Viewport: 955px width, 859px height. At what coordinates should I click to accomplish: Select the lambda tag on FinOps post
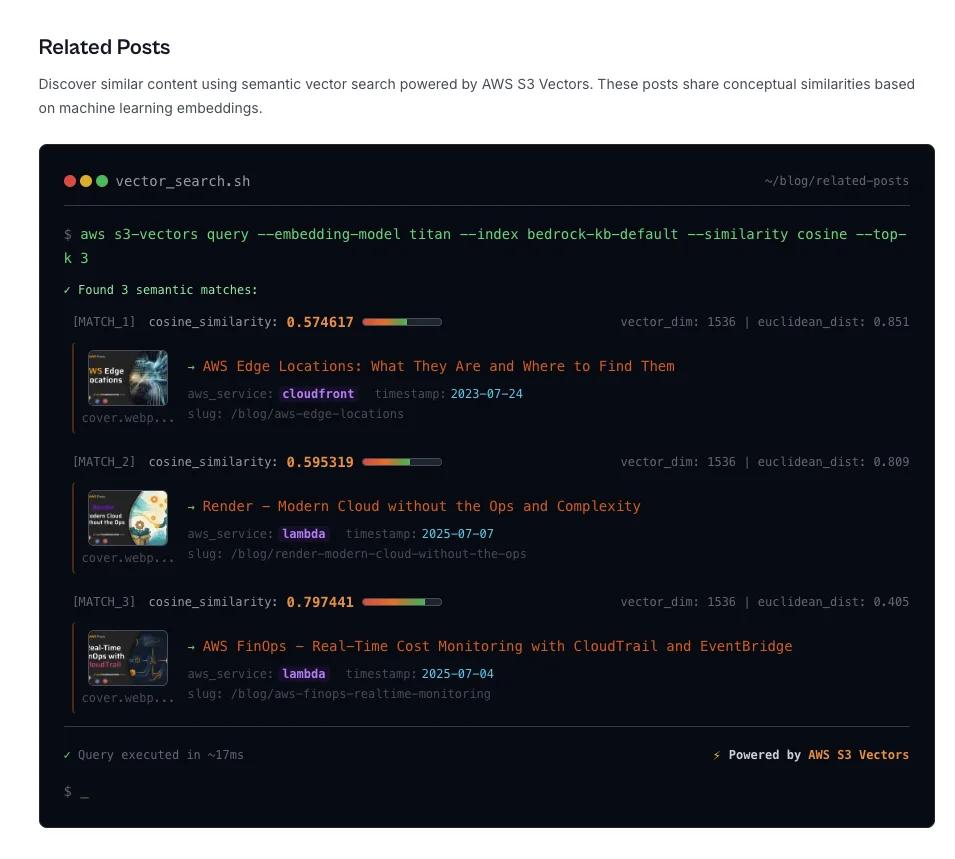pos(303,674)
